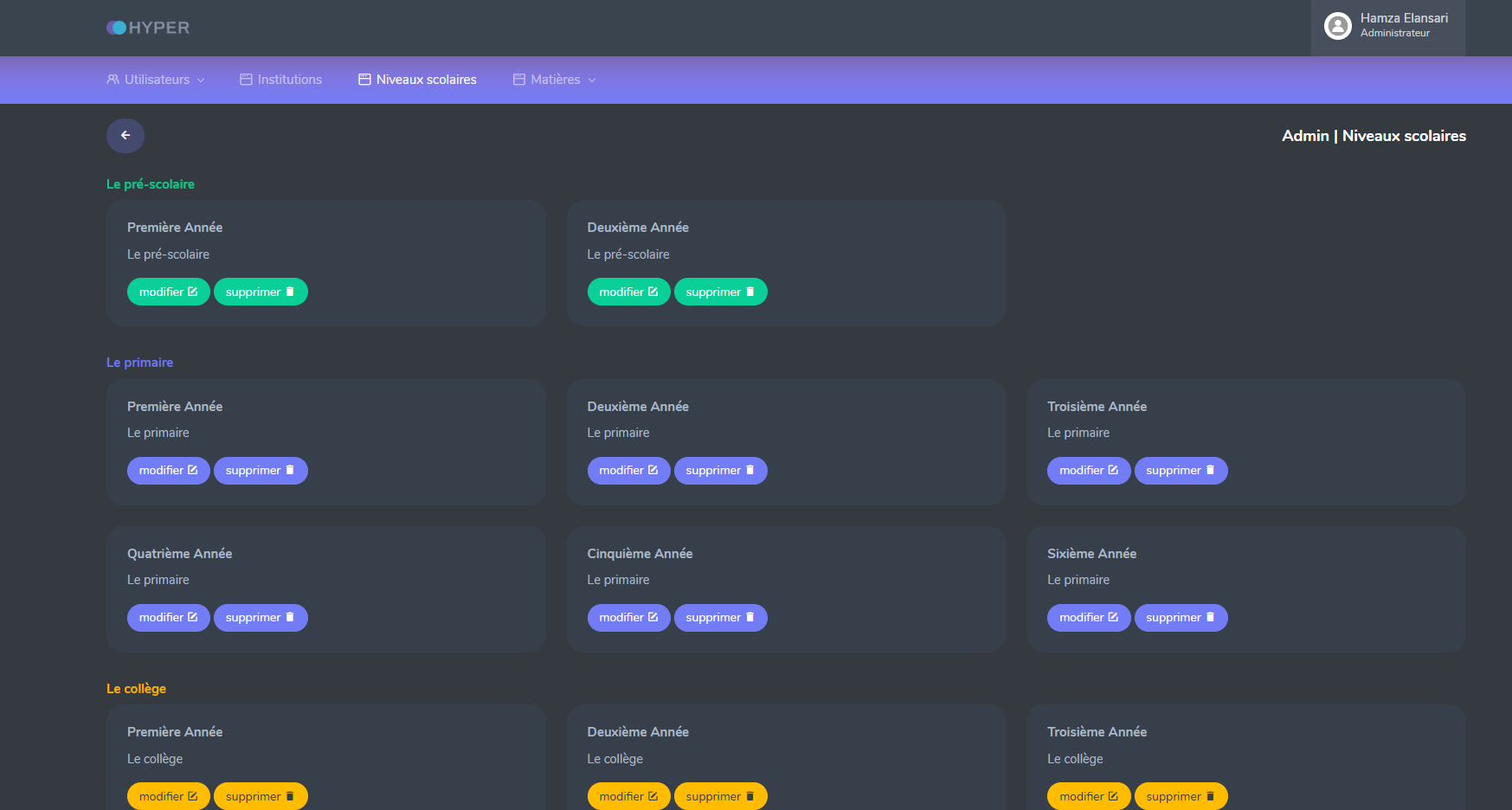Expand the Matières dropdown chevron
Screen dimensions: 1512x810
coord(592,80)
